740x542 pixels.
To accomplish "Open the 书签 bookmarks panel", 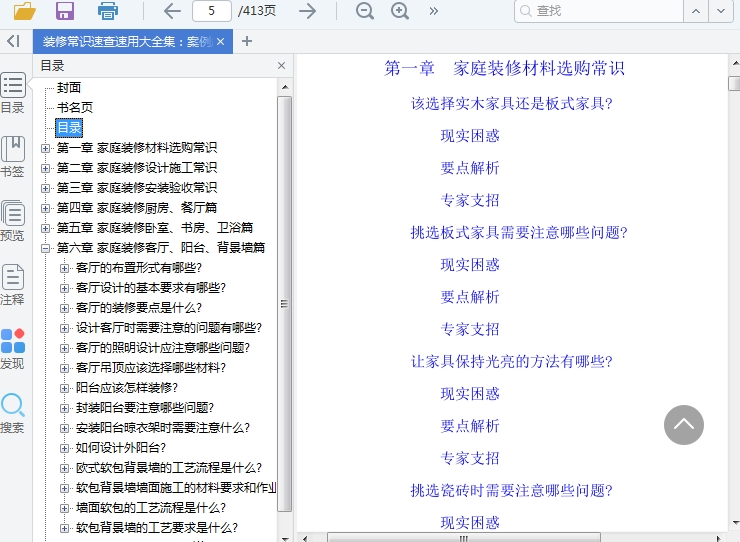I will [x=13, y=157].
